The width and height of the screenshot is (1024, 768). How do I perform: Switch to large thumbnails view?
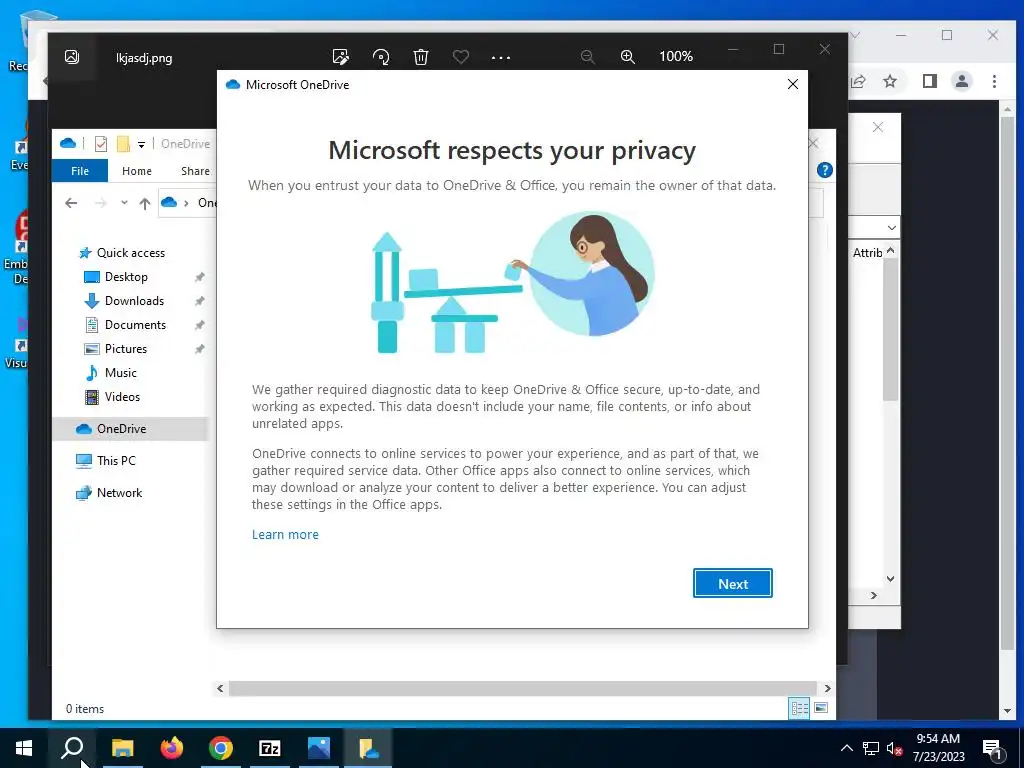[x=822, y=708]
